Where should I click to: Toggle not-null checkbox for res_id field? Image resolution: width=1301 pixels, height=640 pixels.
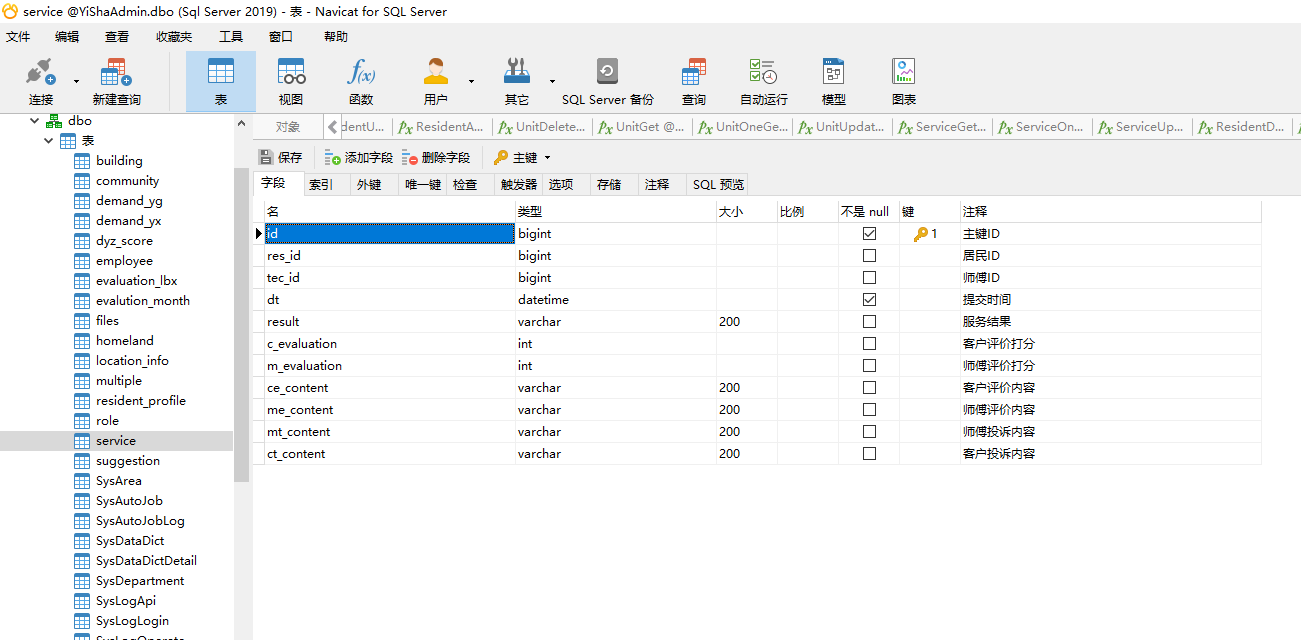[x=869, y=256]
